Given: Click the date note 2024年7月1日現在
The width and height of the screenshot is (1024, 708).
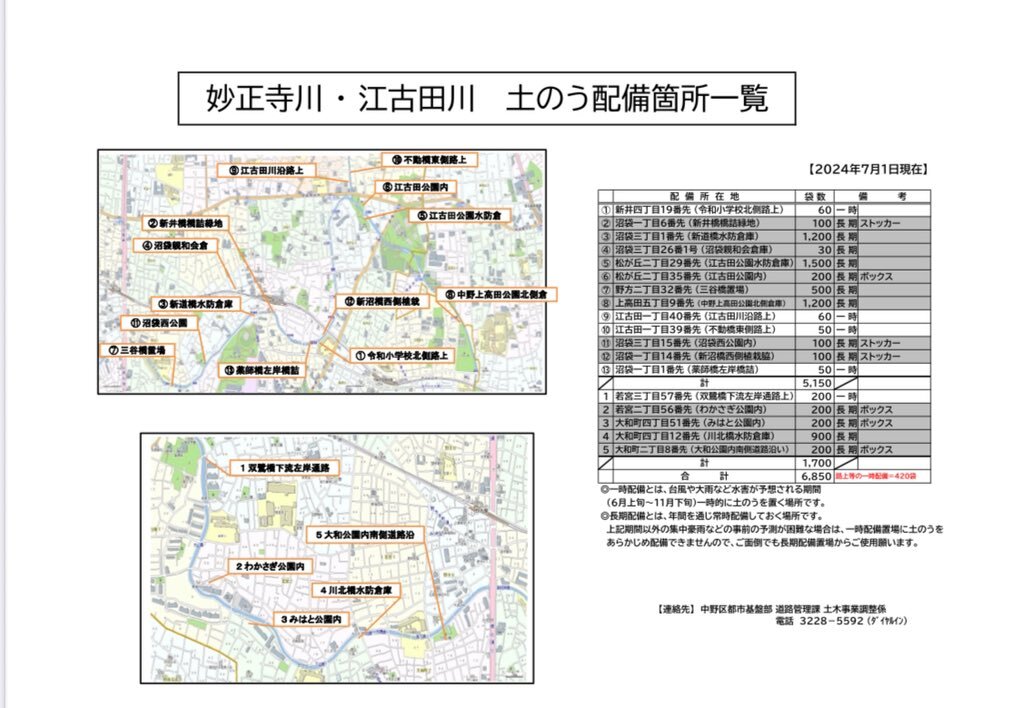Looking at the screenshot, I should (x=868, y=169).
